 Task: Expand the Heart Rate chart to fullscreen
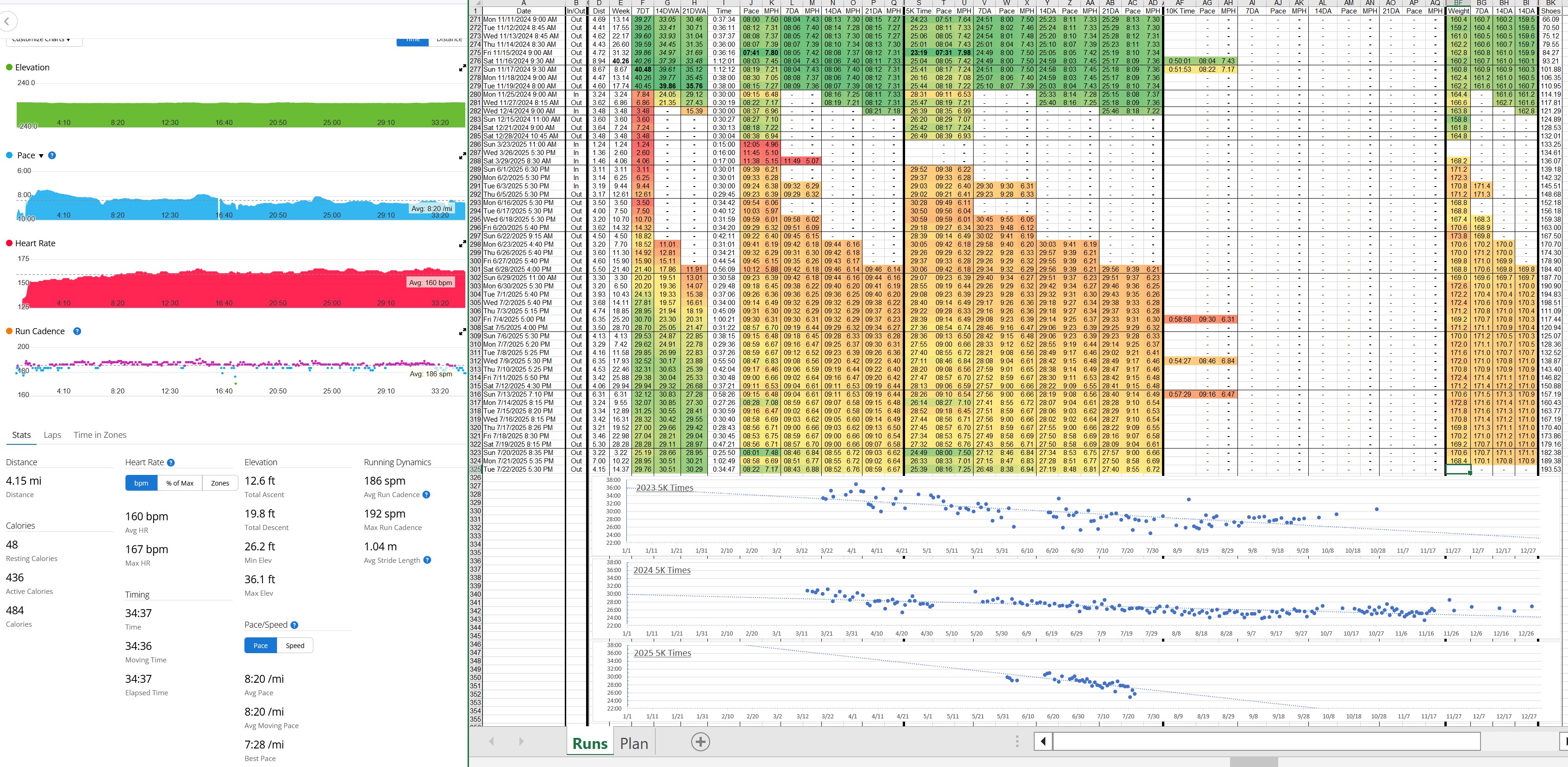(x=462, y=244)
